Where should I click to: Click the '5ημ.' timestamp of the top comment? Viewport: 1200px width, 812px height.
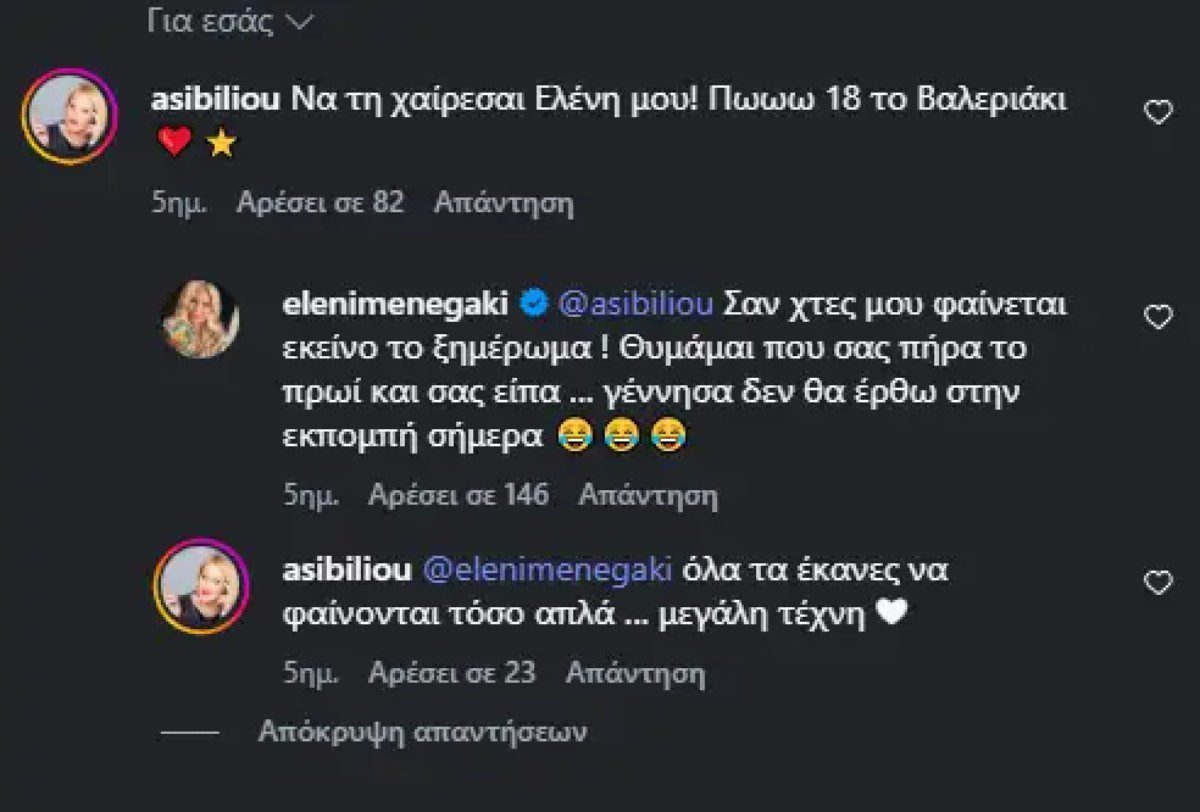coord(182,202)
